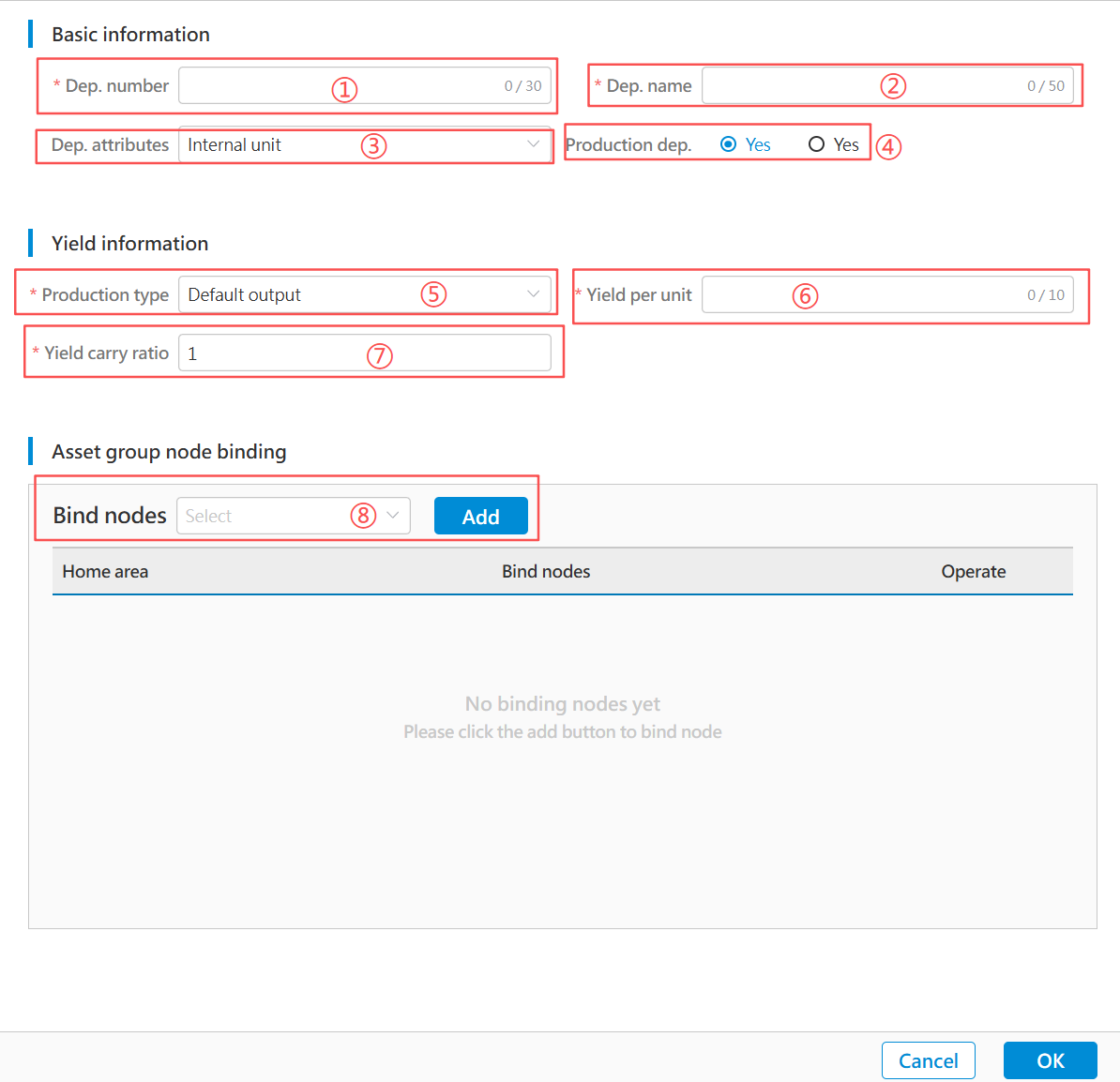Image resolution: width=1120 pixels, height=1082 pixels.
Task: Click the Production type chevron arrow
Action: pos(533,294)
